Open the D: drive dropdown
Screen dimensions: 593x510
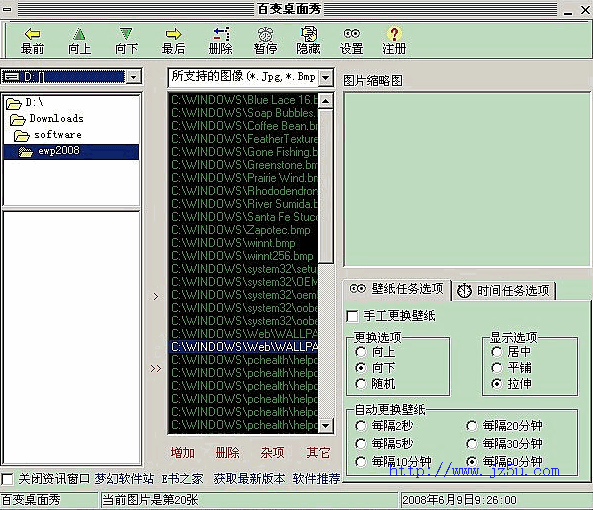133,77
